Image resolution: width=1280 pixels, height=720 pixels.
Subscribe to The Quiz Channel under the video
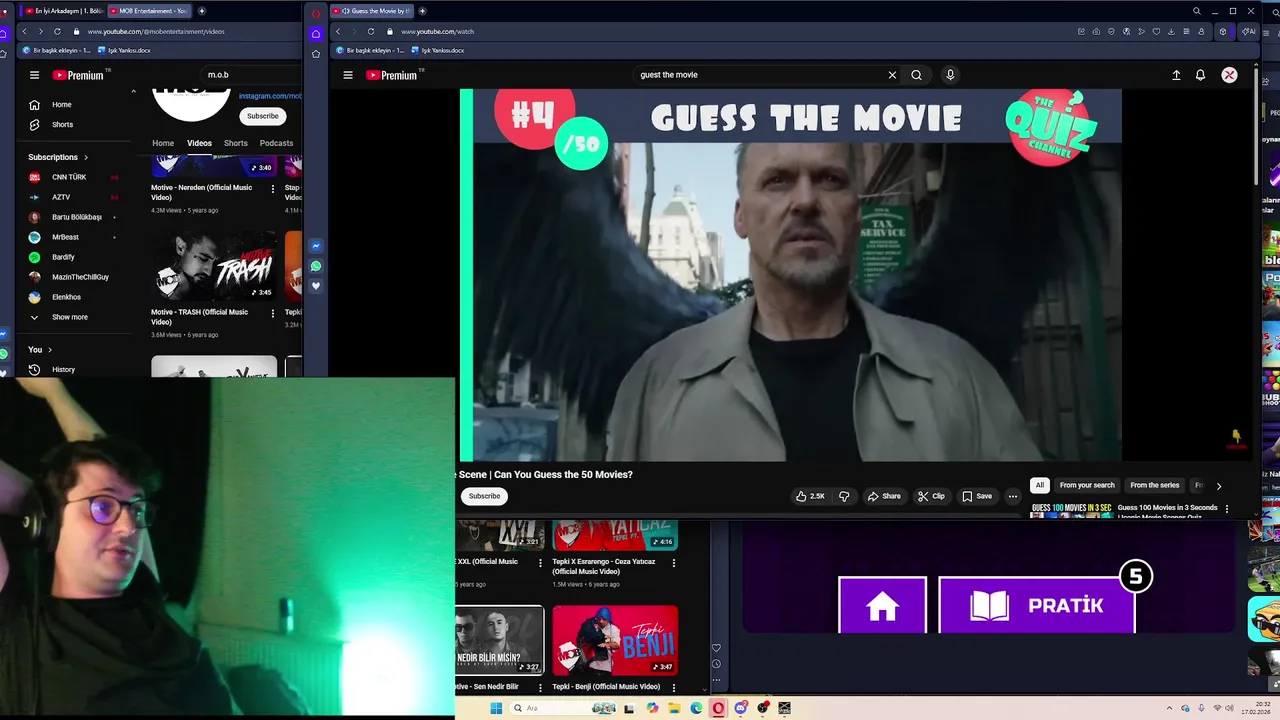[484, 496]
